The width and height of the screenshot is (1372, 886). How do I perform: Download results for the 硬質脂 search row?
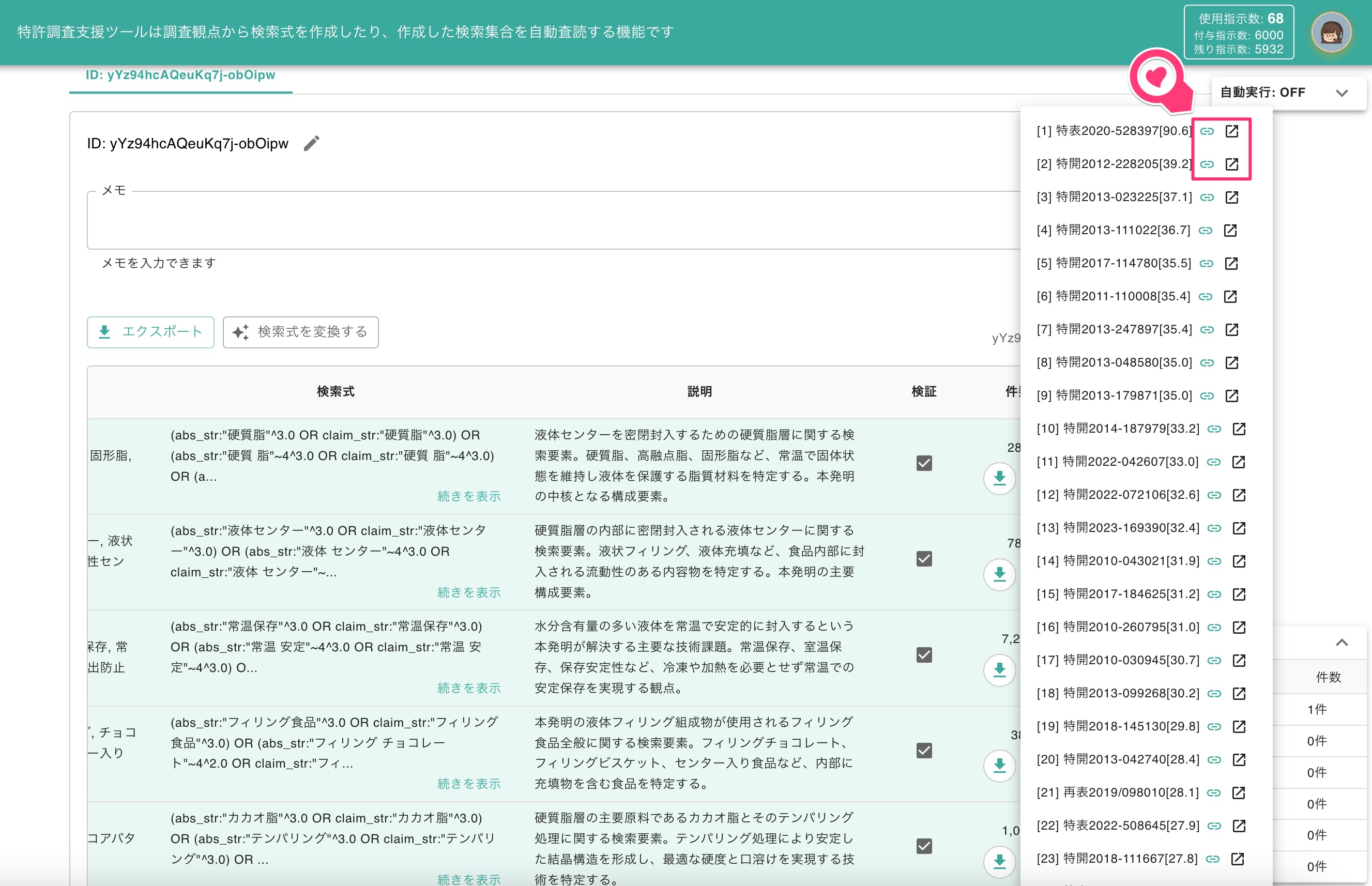(999, 478)
